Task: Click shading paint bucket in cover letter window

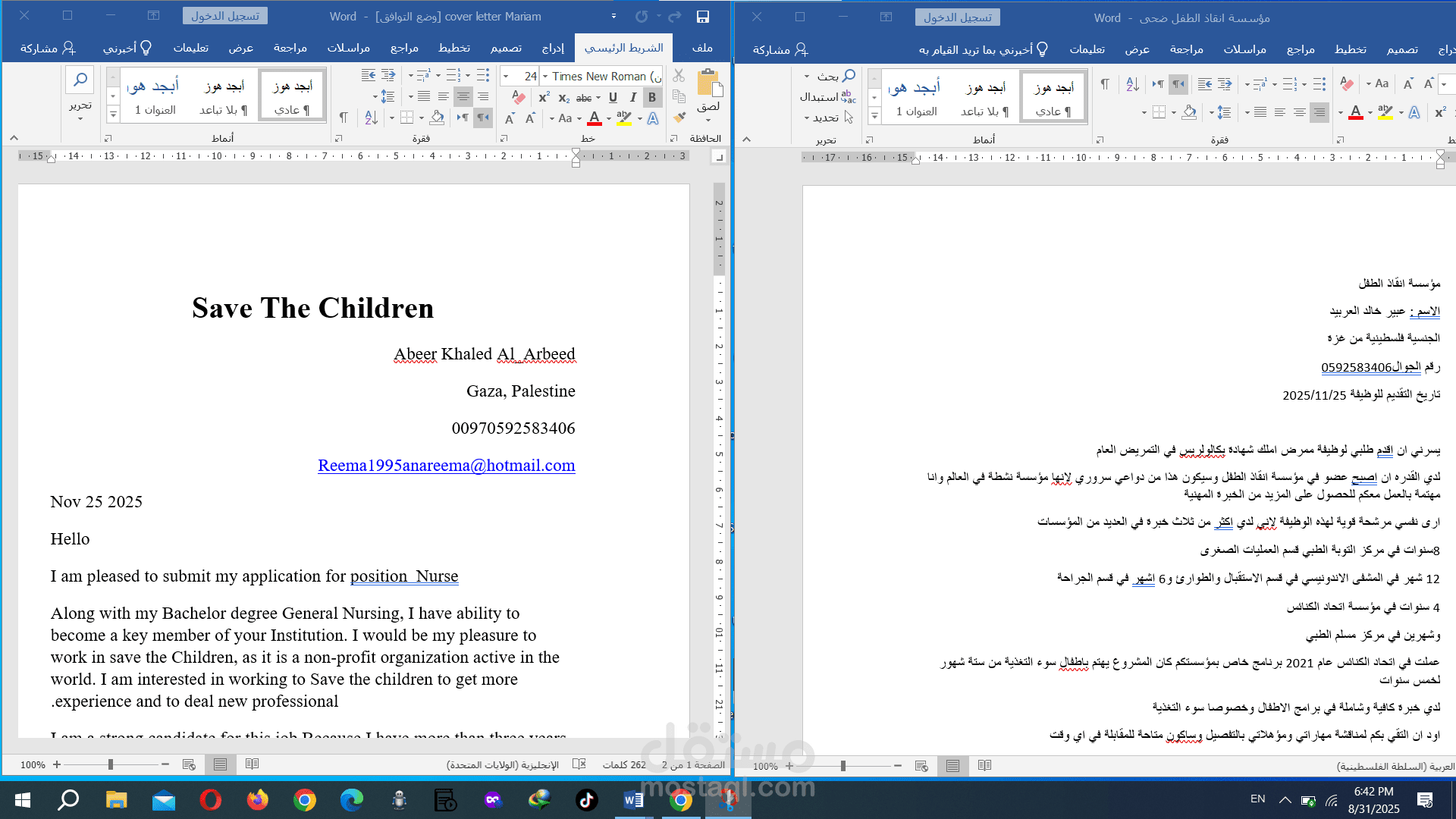Action: pyautogui.click(x=437, y=118)
